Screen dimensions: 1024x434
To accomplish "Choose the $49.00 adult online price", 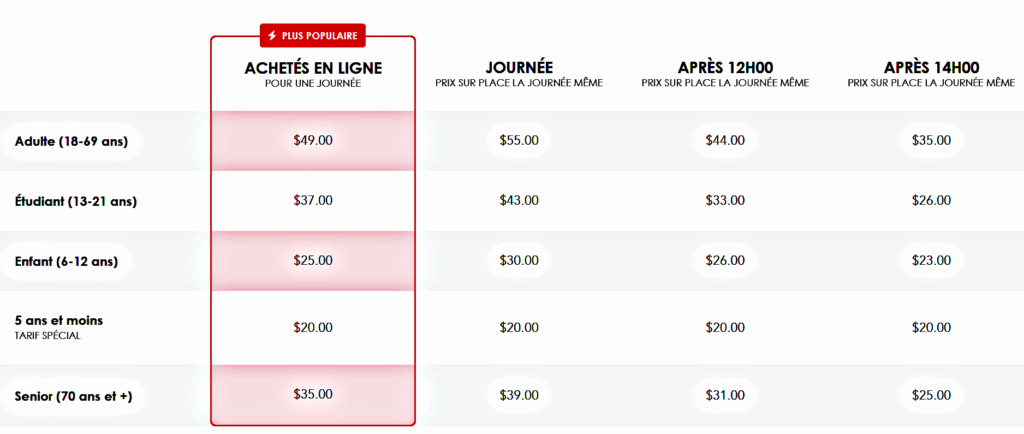I will click(x=313, y=140).
